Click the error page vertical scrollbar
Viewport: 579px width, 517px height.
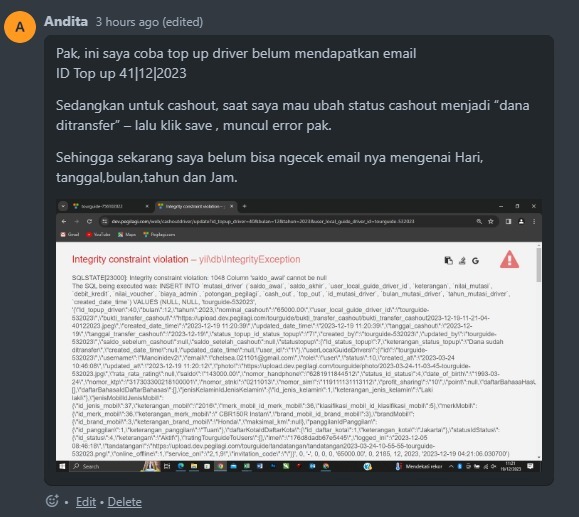539,351
